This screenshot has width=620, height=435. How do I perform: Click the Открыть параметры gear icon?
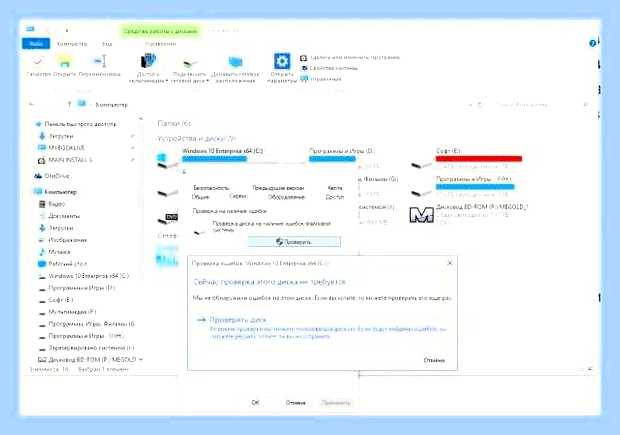point(282,62)
